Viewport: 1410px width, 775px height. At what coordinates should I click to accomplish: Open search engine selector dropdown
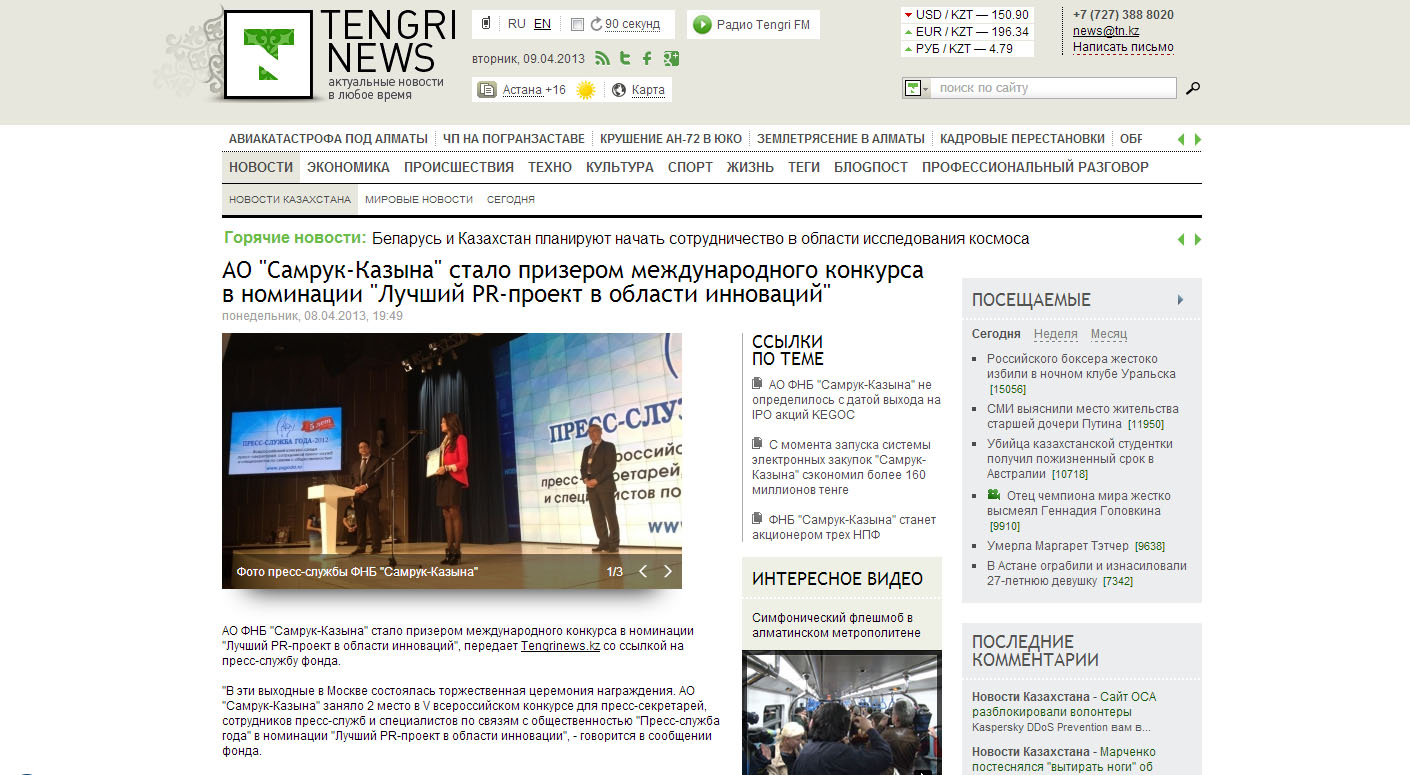pos(916,88)
